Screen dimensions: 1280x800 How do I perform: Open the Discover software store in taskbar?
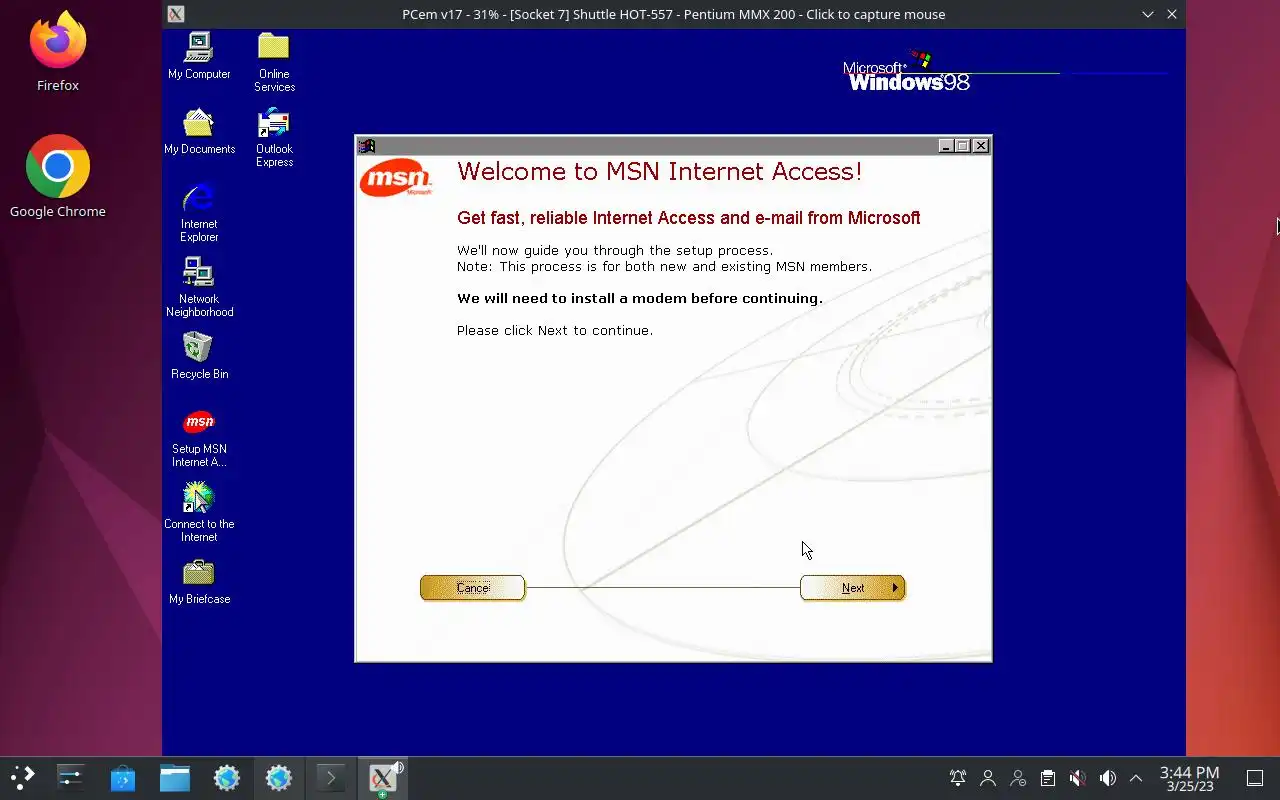[x=123, y=778]
